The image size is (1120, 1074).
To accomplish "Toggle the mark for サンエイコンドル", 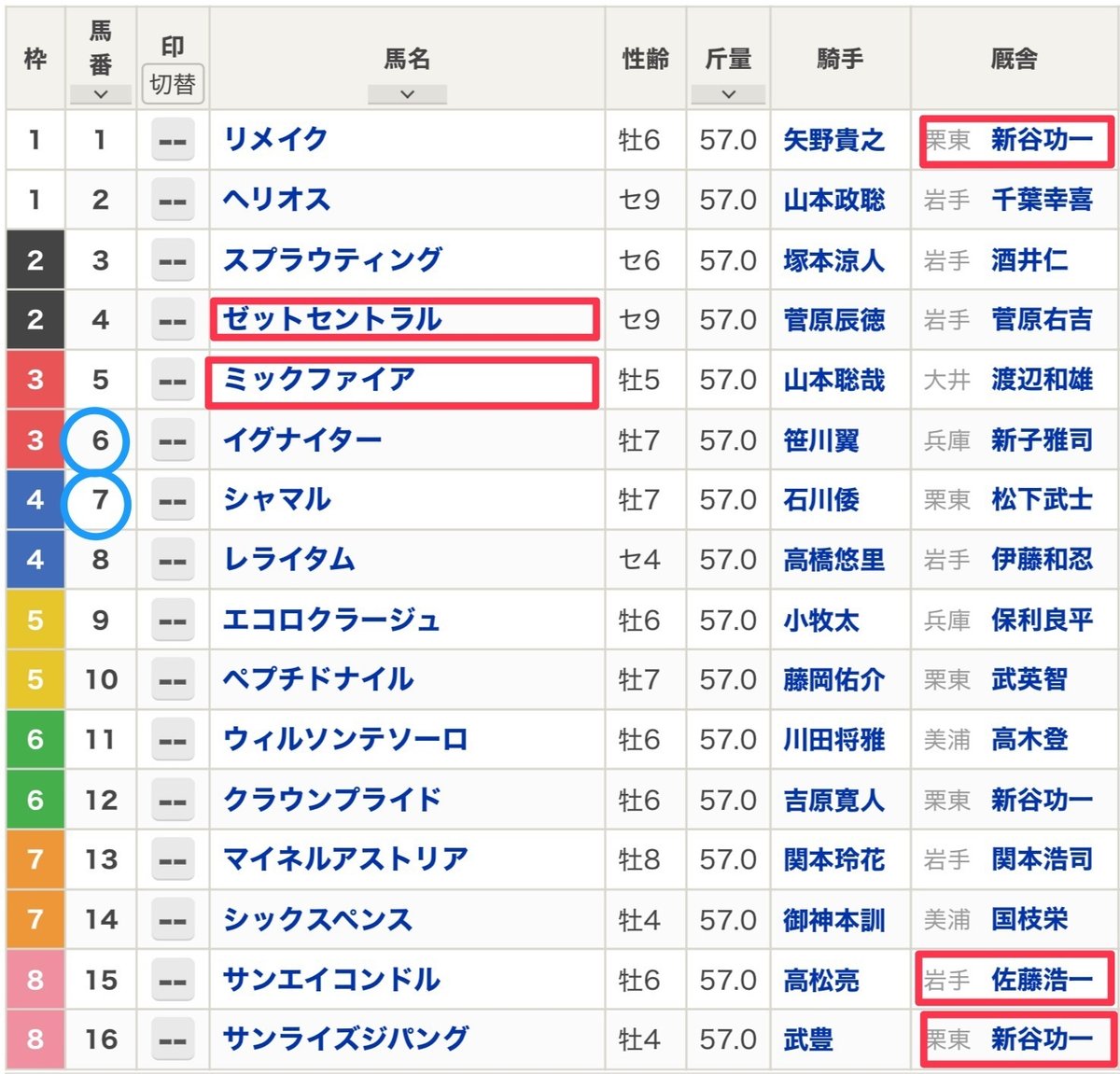I will coord(172,980).
